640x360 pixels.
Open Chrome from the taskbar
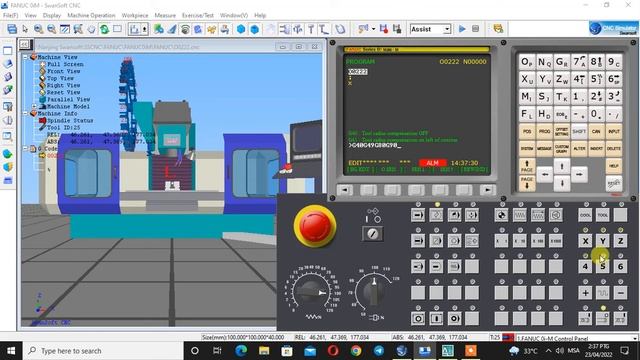pos(356,351)
